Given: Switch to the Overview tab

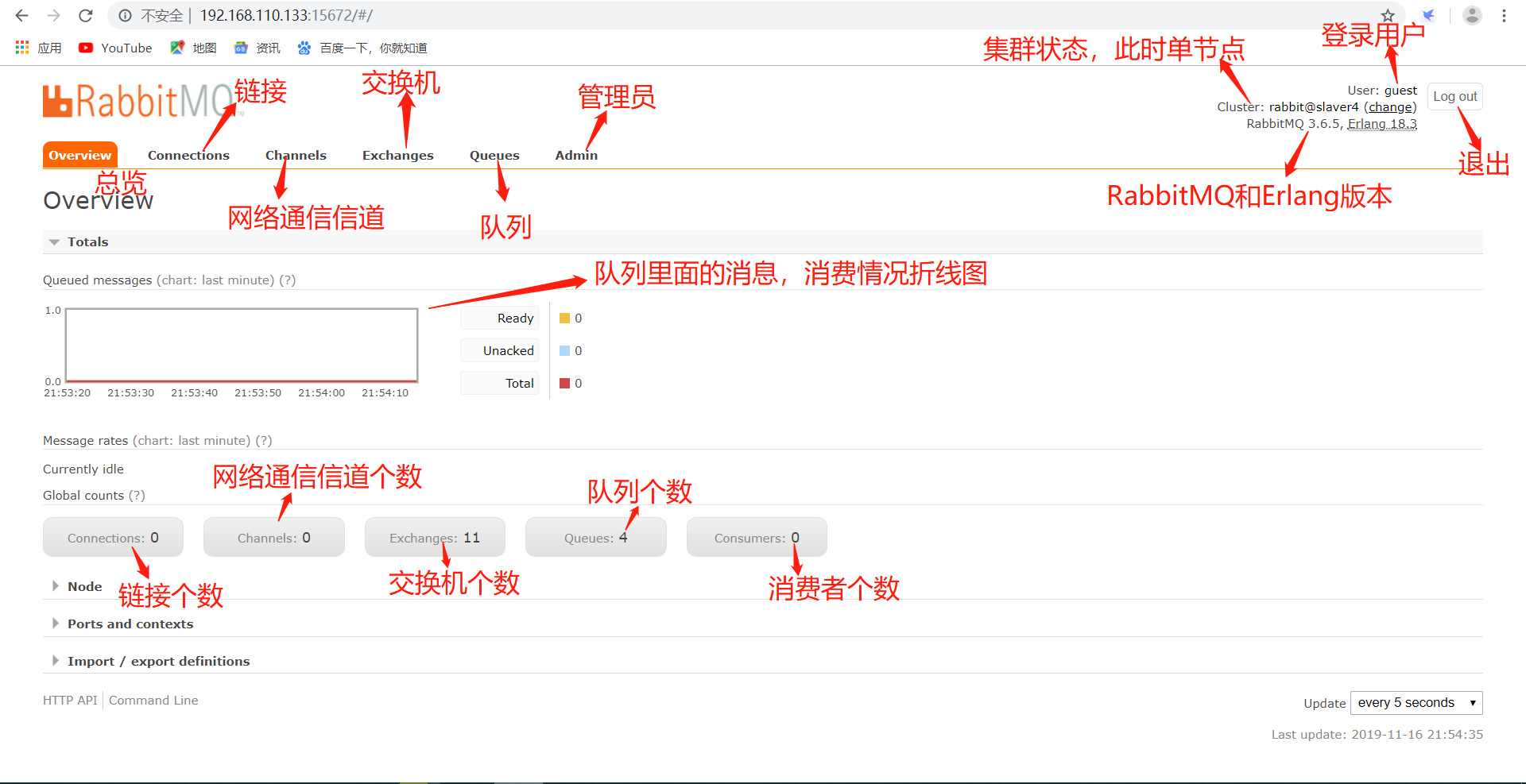Looking at the screenshot, I should 80,155.
